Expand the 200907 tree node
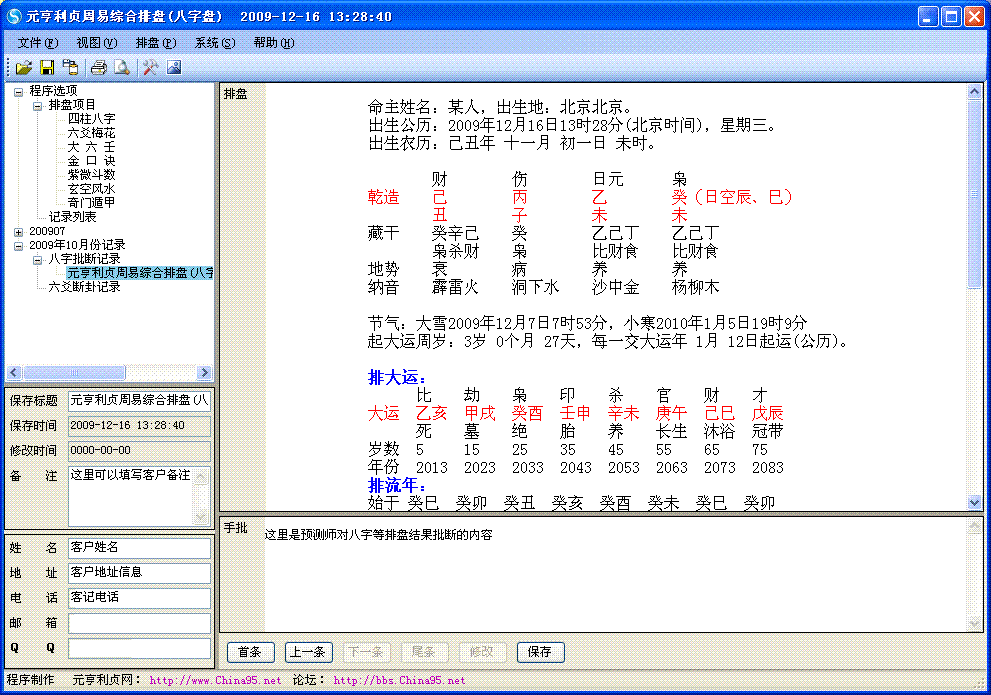Image resolution: width=991 pixels, height=695 pixels. (18, 232)
